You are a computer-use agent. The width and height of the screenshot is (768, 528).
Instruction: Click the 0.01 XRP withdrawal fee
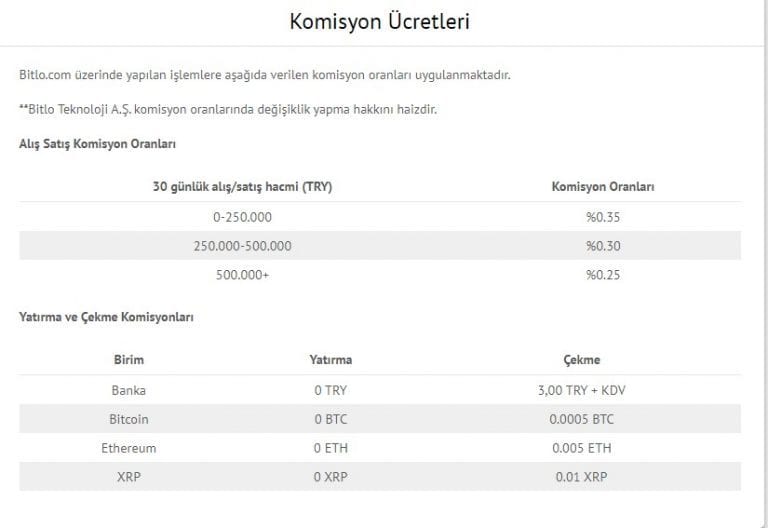coord(581,477)
